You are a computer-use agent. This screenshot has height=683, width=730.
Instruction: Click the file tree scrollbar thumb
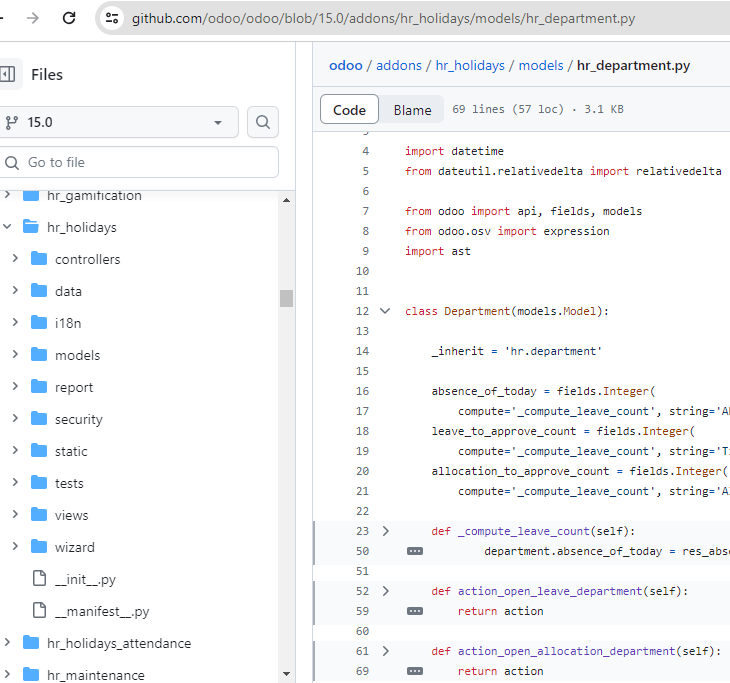tap(286, 298)
